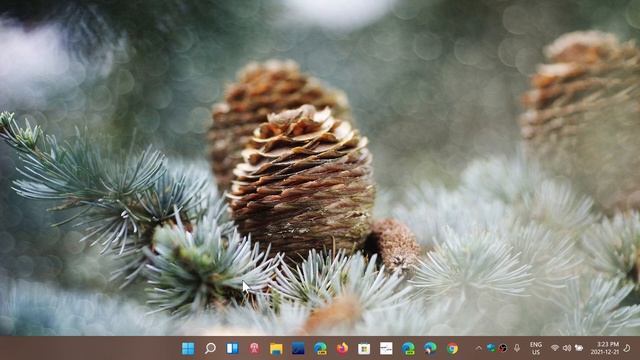Launch Firefox browser

[x=342, y=348]
